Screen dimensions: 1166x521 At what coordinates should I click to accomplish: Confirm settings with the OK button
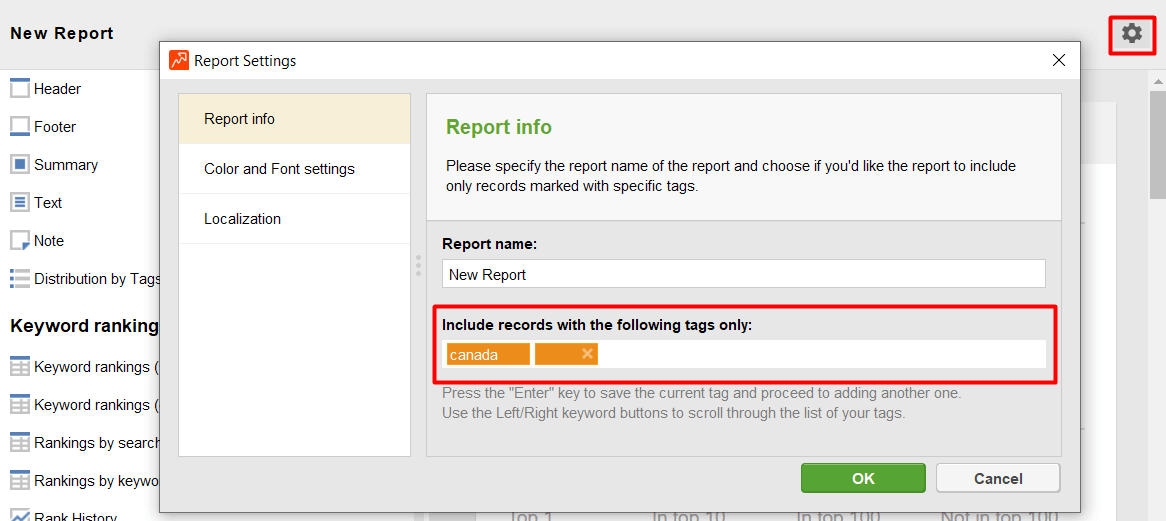(x=863, y=478)
